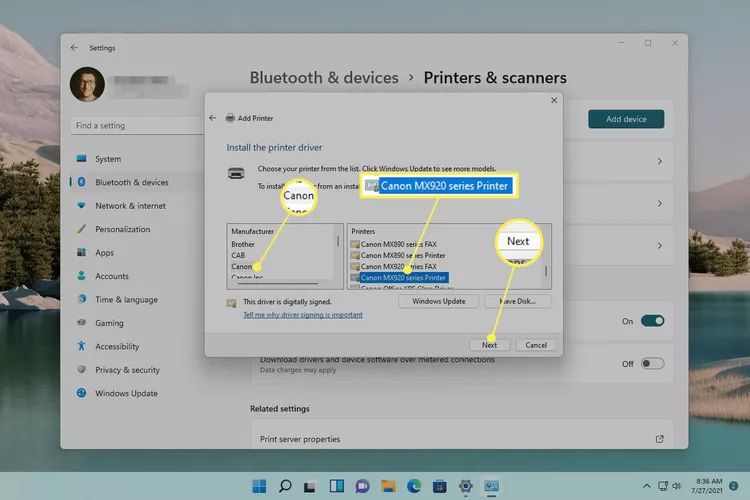Image resolution: width=750 pixels, height=500 pixels.
Task: Go back in Settings window
Action: point(74,47)
